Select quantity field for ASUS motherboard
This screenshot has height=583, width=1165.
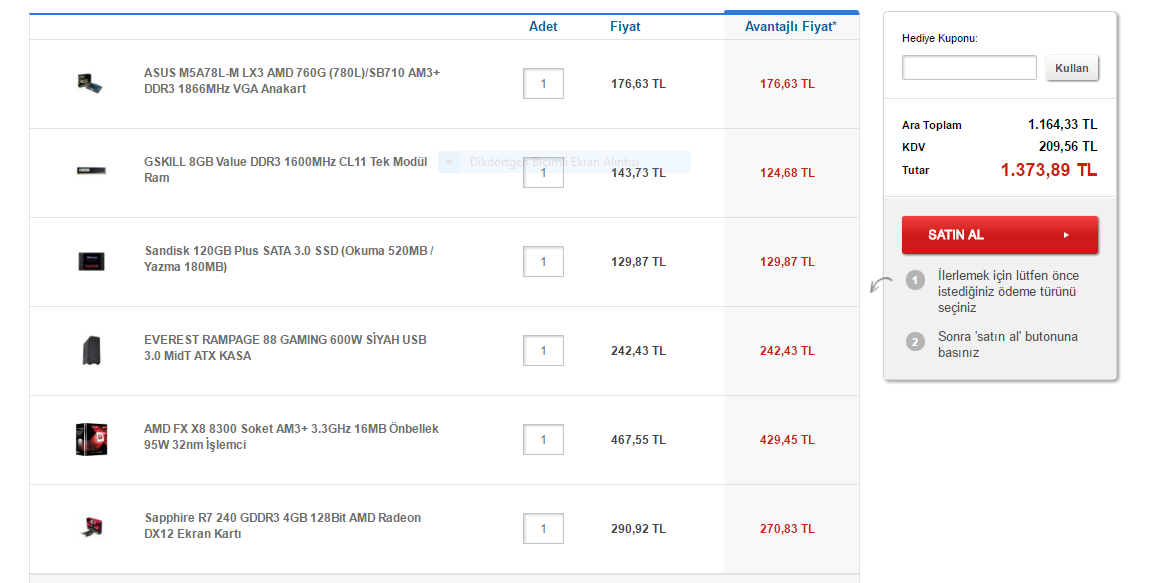coord(543,84)
